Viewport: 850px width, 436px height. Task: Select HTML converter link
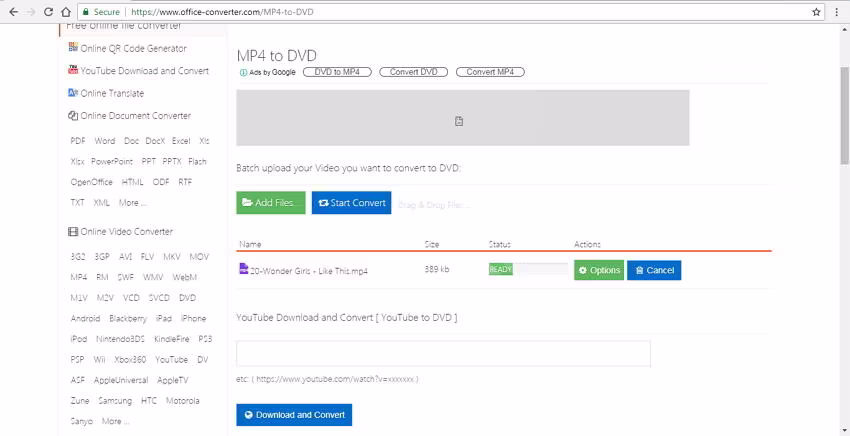(x=133, y=182)
